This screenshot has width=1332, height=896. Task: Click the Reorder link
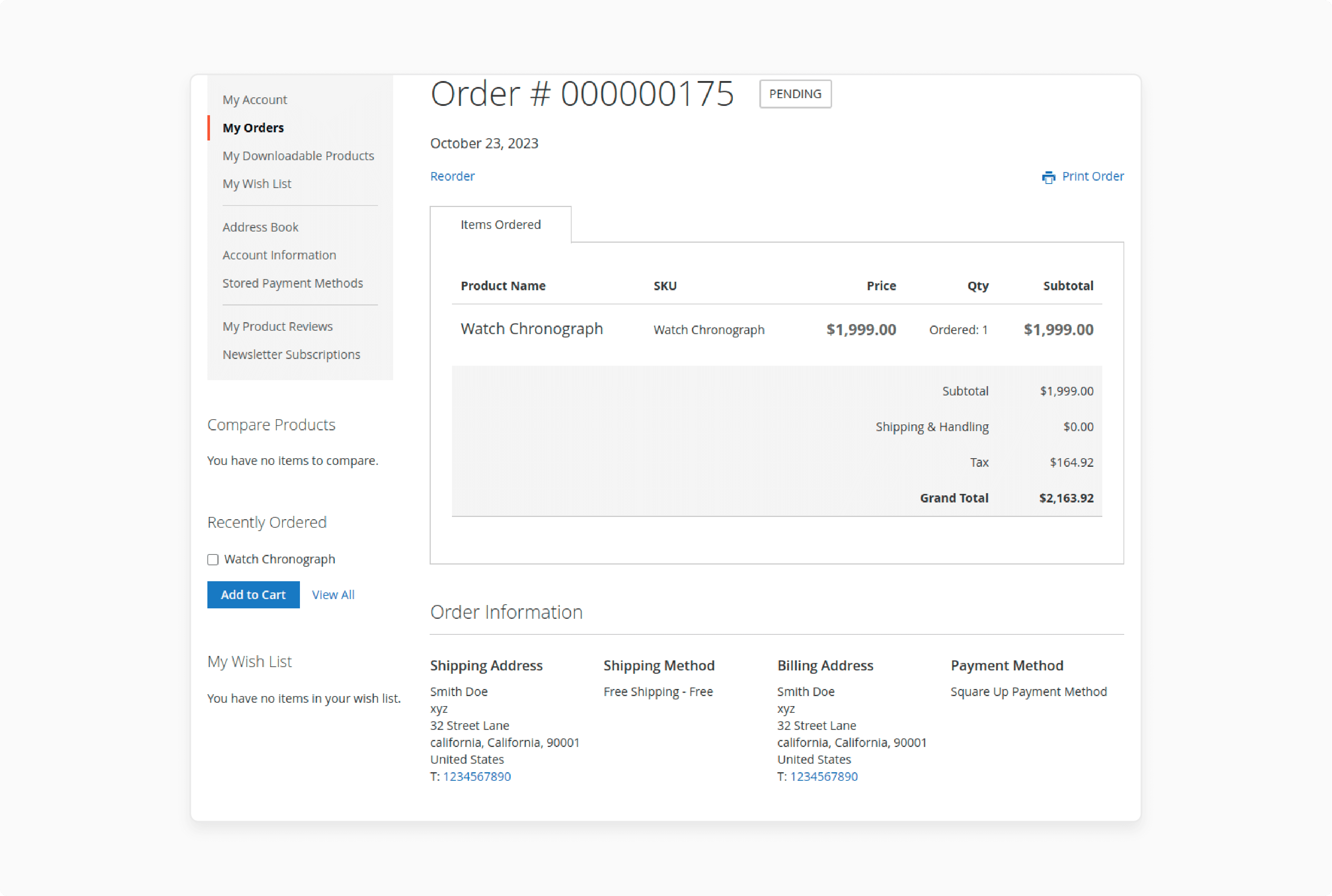pyautogui.click(x=453, y=176)
